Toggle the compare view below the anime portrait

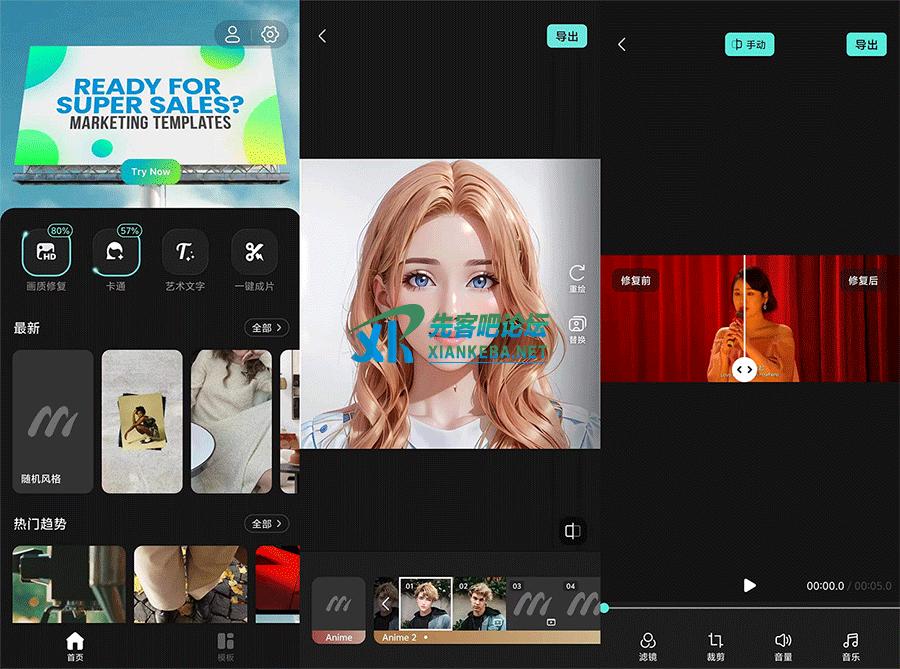(572, 531)
